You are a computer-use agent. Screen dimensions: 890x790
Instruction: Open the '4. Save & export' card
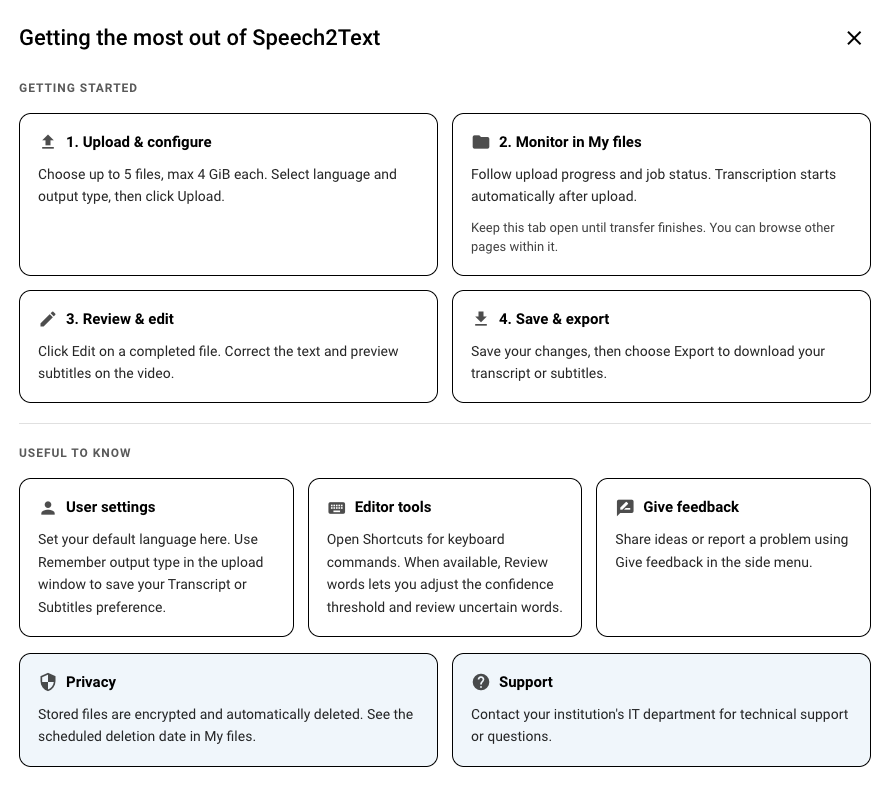[661, 347]
